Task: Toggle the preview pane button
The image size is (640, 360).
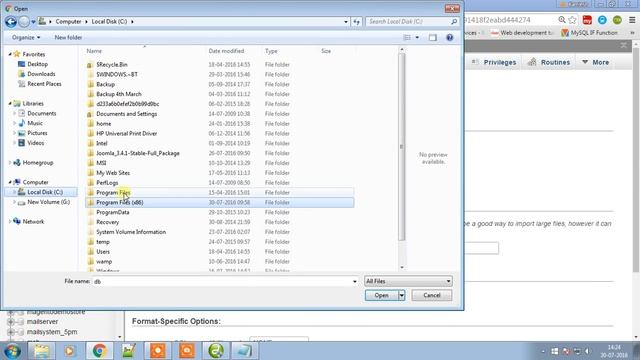Action: [433, 38]
